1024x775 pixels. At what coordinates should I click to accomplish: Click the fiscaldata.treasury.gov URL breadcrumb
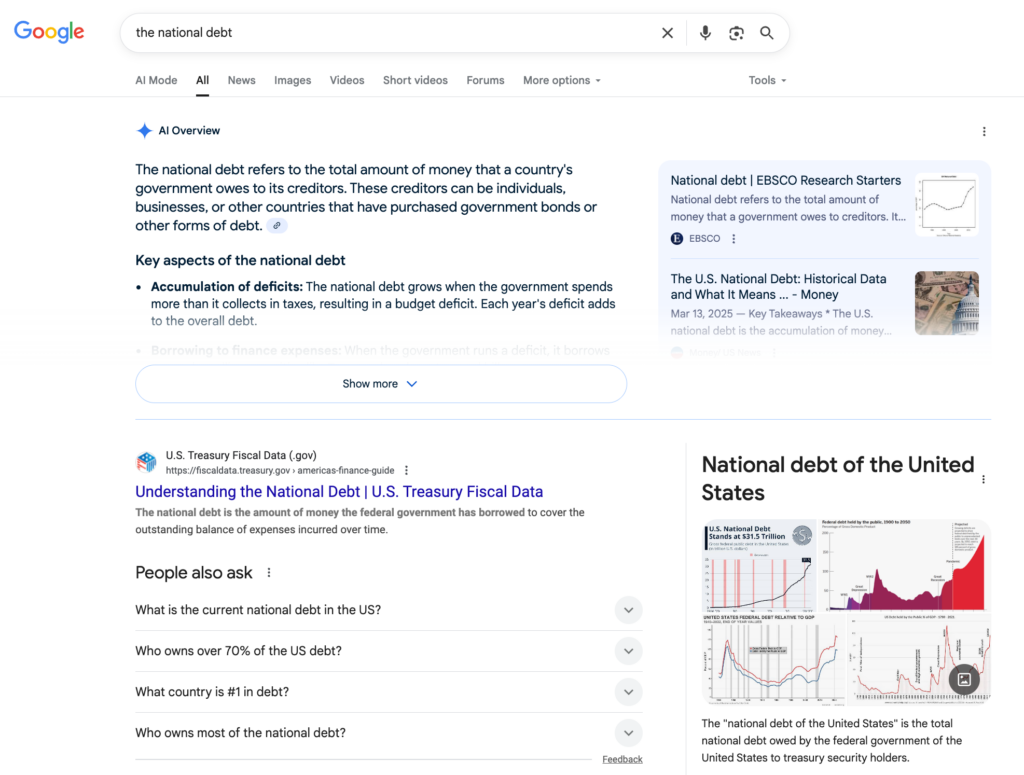pyautogui.click(x=280, y=471)
